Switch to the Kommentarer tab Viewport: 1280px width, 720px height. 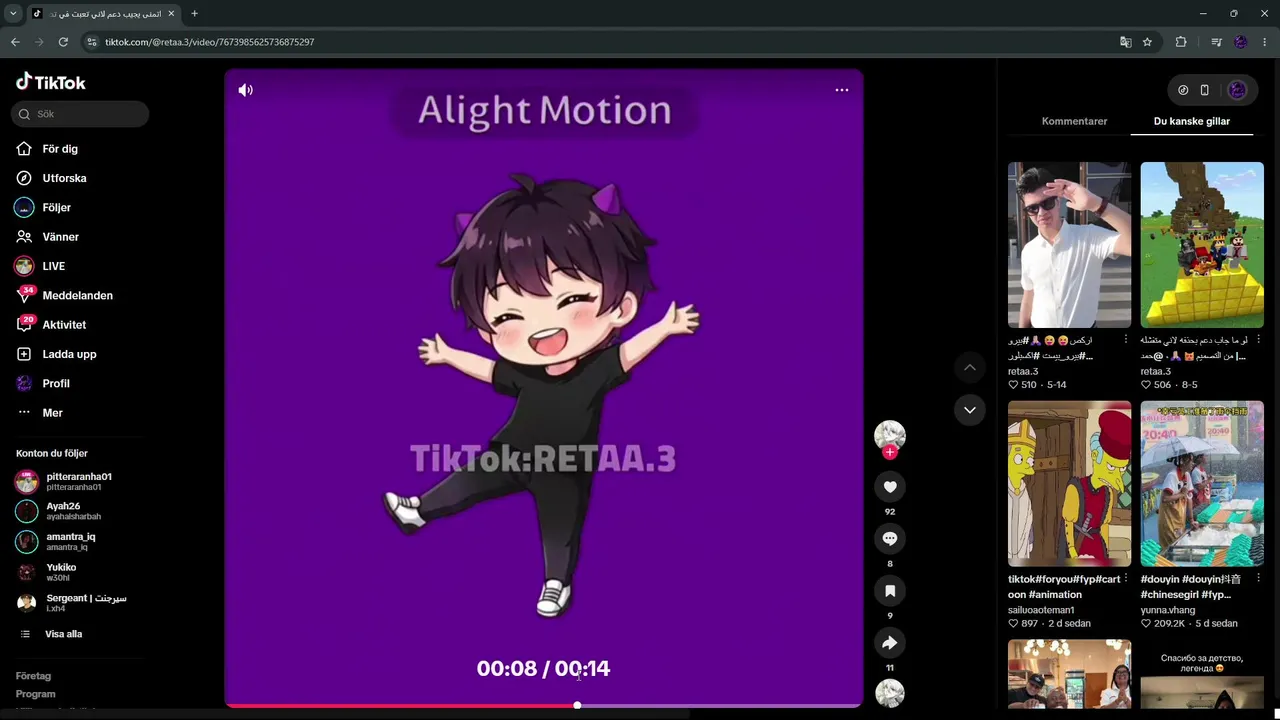tap(1074, 121)
